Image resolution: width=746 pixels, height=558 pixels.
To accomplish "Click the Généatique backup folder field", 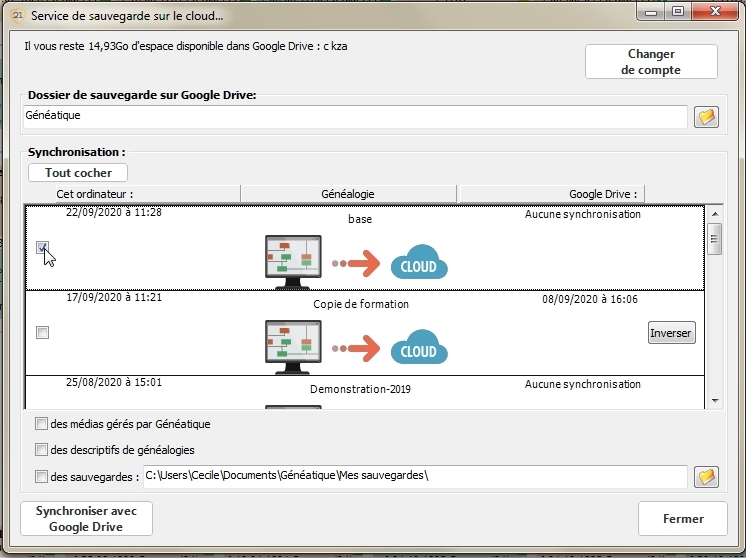I will [355, 117].
